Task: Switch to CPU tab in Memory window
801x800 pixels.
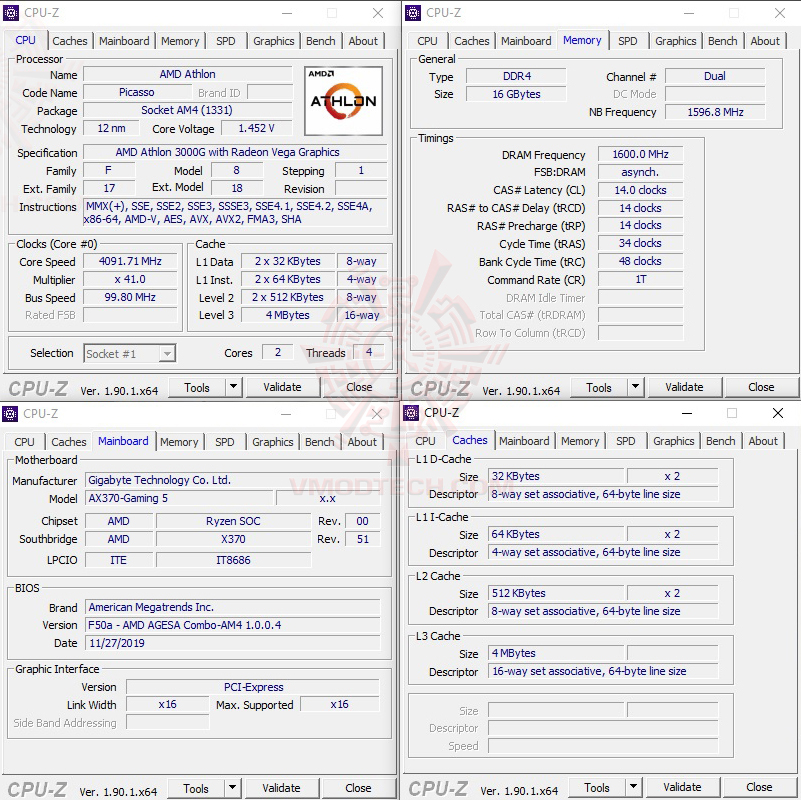Action: point(427,41)
